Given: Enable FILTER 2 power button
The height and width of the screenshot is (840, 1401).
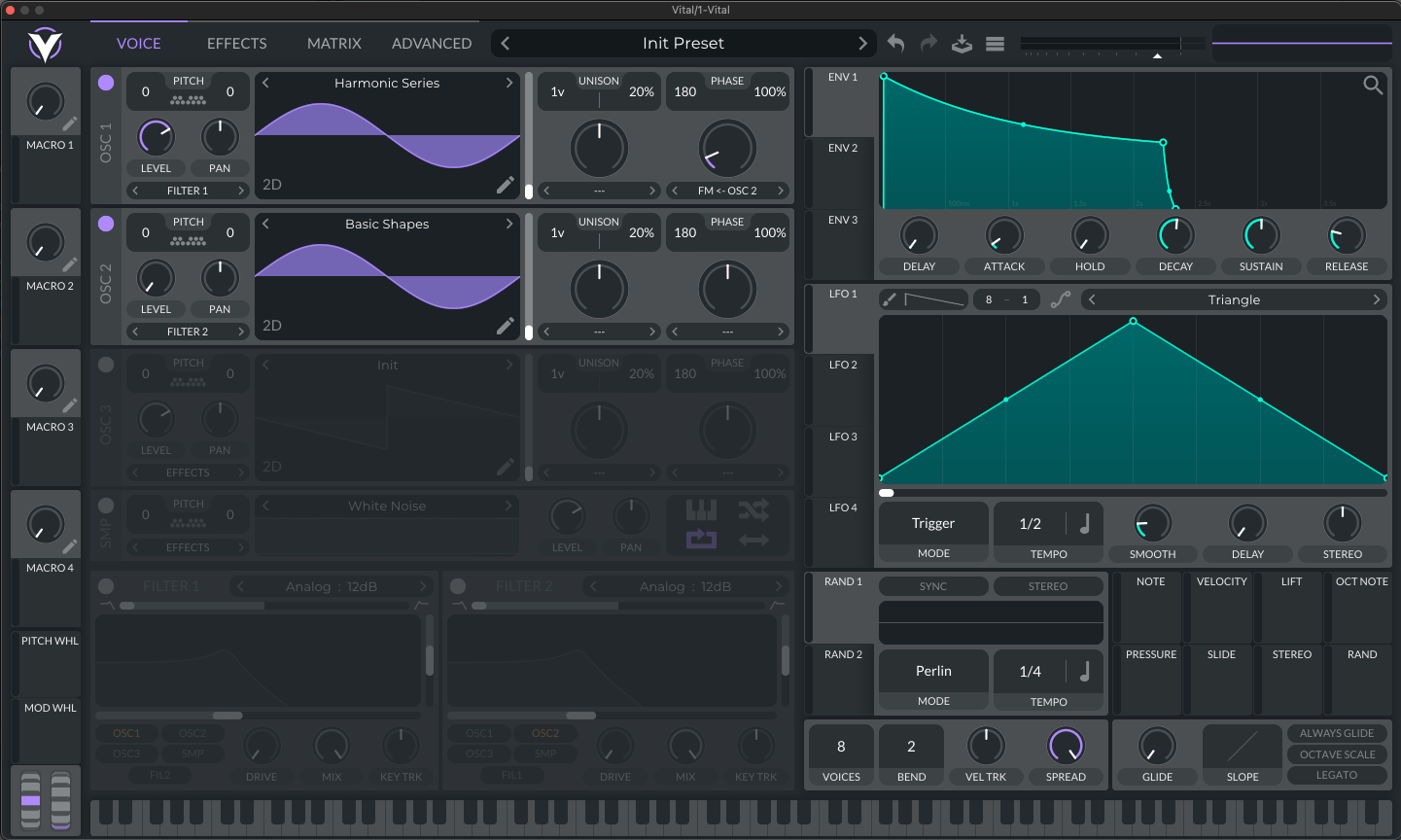Looking at the screenshot, I should 458,586.
